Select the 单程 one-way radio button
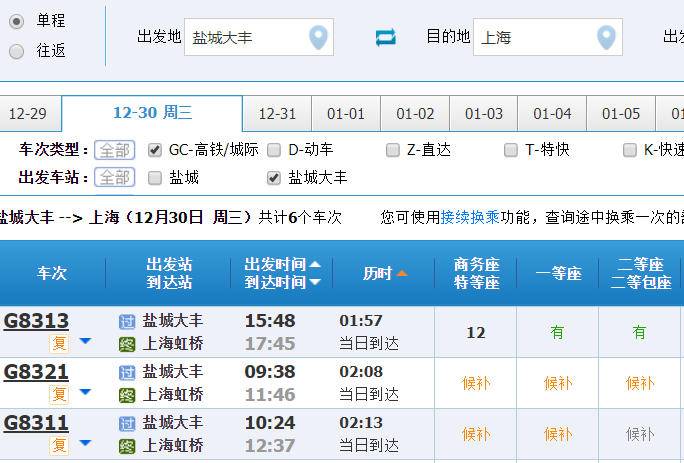This screenshot has width=684, height=463. pos(17,21)
